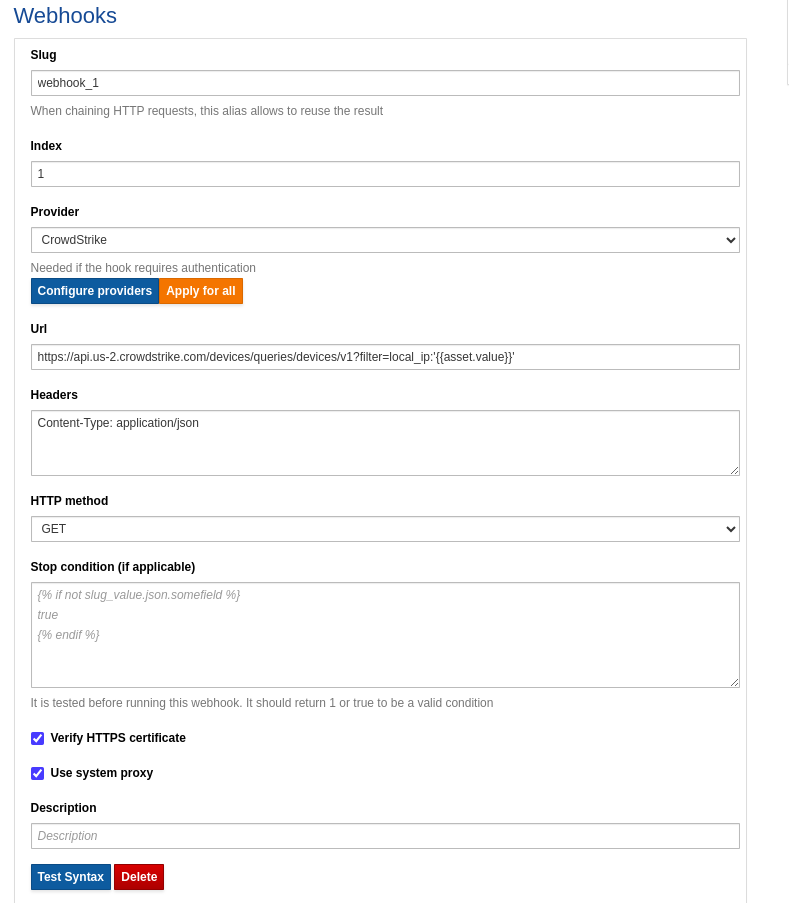
Task: Click inside the Headers textarea
Action: click(384, 443)
